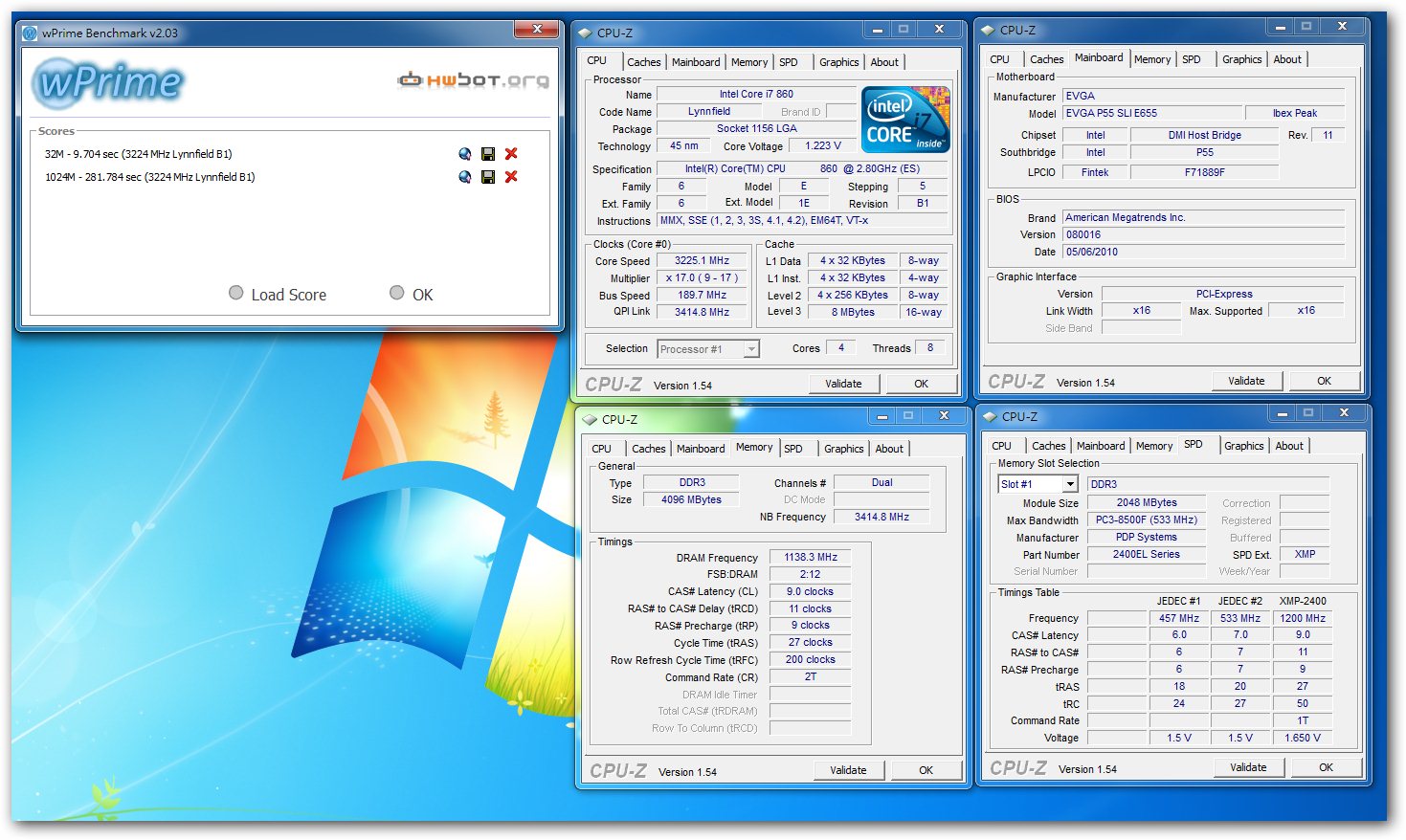Screen dimensions: 1406x840
Task: Delete the 32M score with red X
Action: point(511,154)
